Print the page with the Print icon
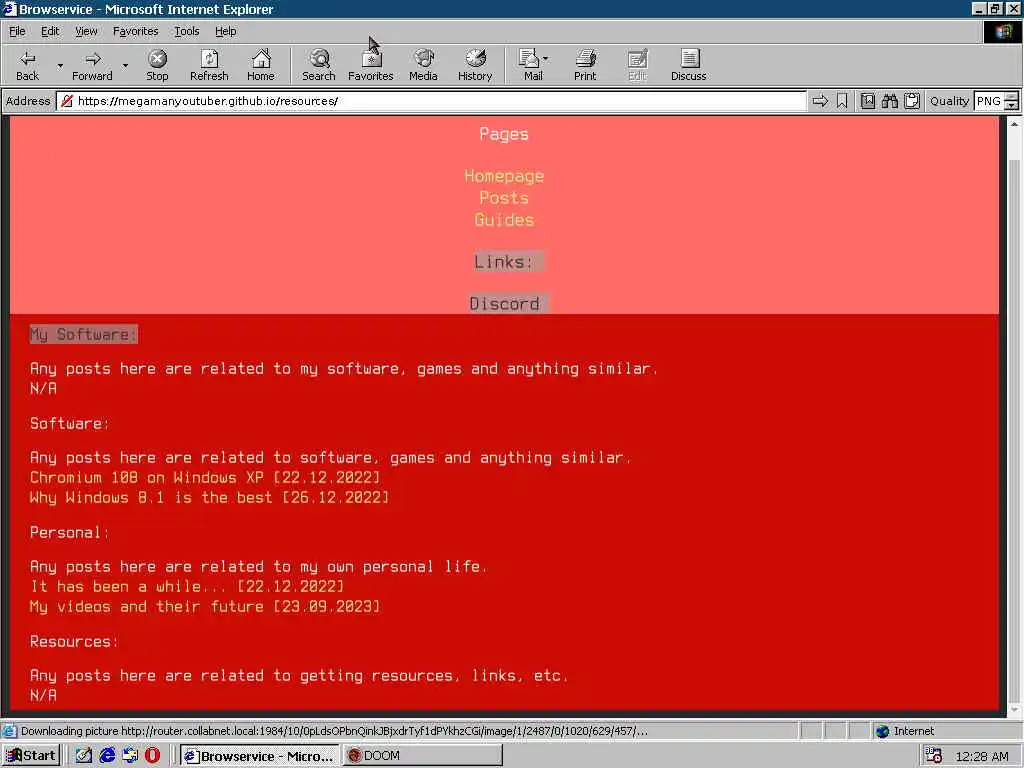Screen dimensions: 1024x768 585,65
